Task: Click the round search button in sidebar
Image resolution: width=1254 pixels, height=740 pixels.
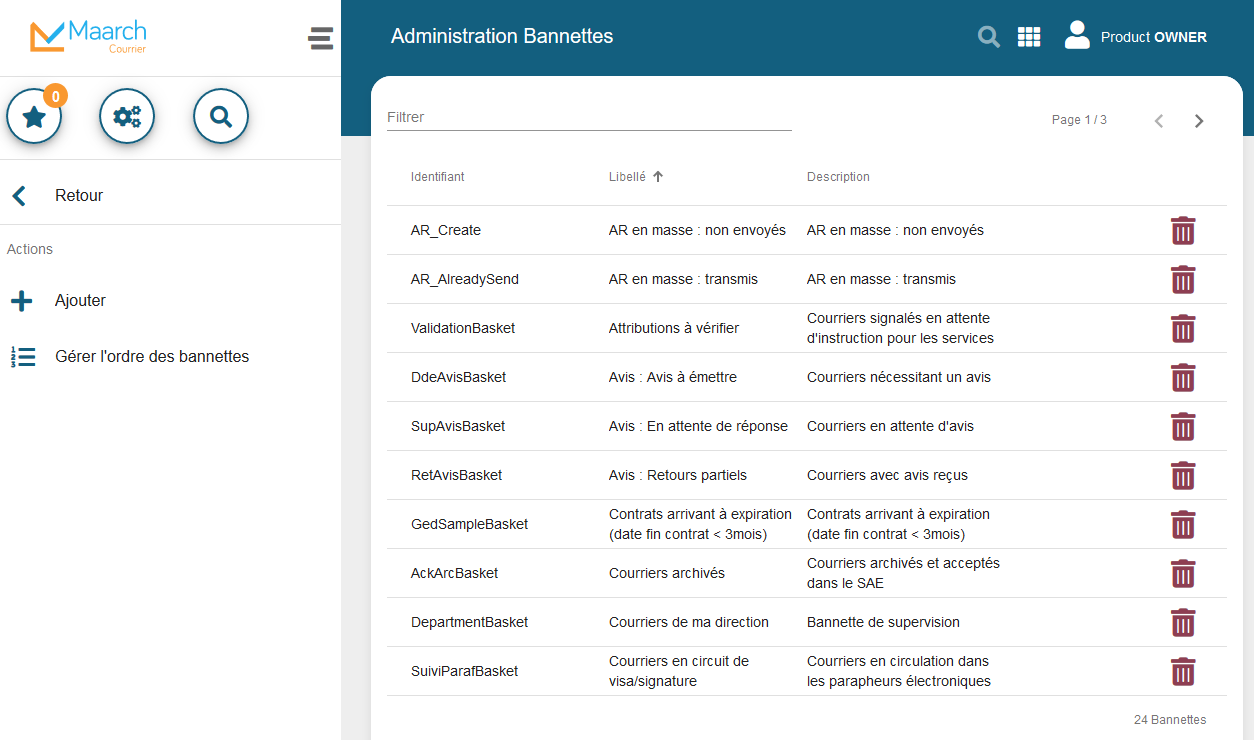Action: [x=221, y=117]
